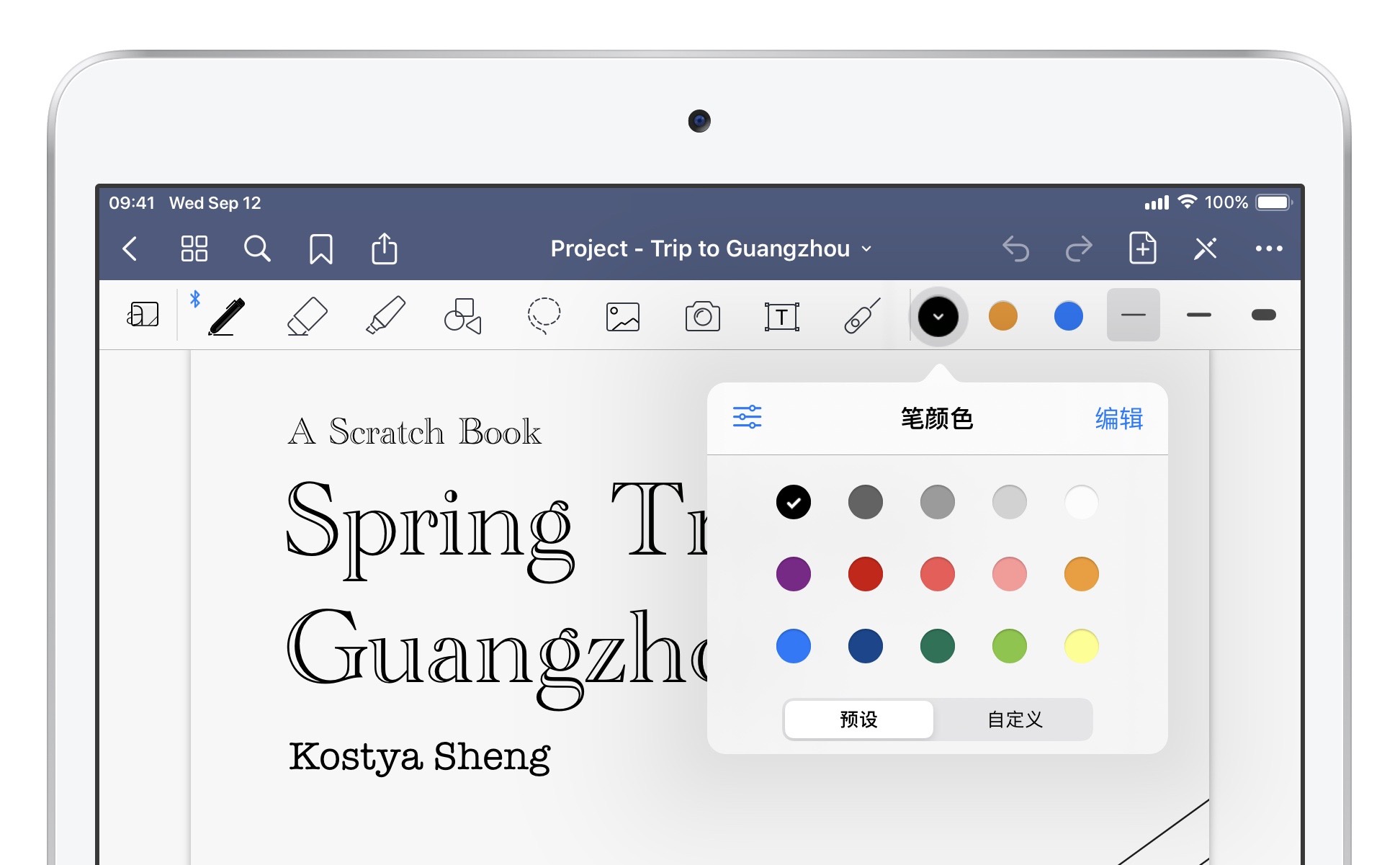
Task: Tap the 编辑 button
Action: pos(1118,418)
